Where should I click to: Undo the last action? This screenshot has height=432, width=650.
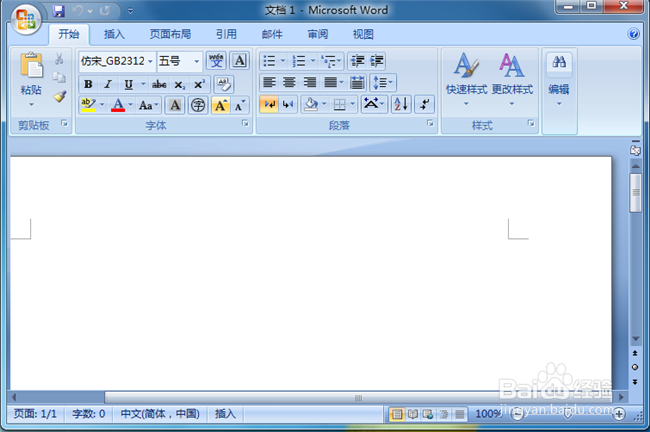coord(78,11)
